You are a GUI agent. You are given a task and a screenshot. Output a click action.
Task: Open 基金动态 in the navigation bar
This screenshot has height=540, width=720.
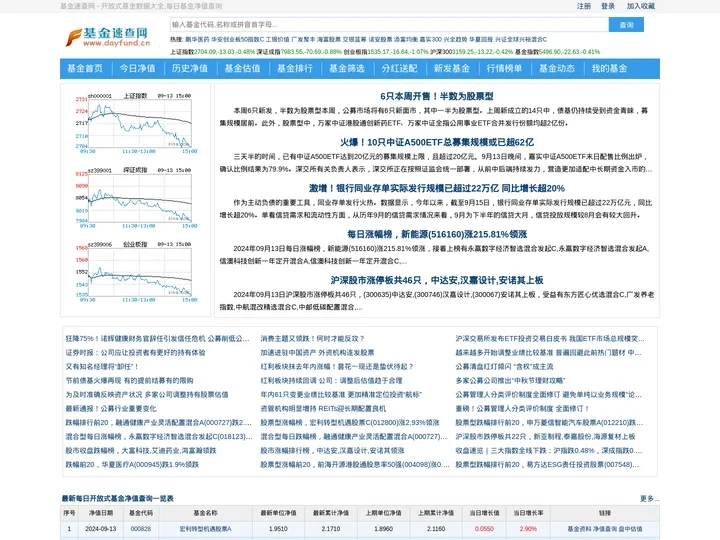(557, 68)
